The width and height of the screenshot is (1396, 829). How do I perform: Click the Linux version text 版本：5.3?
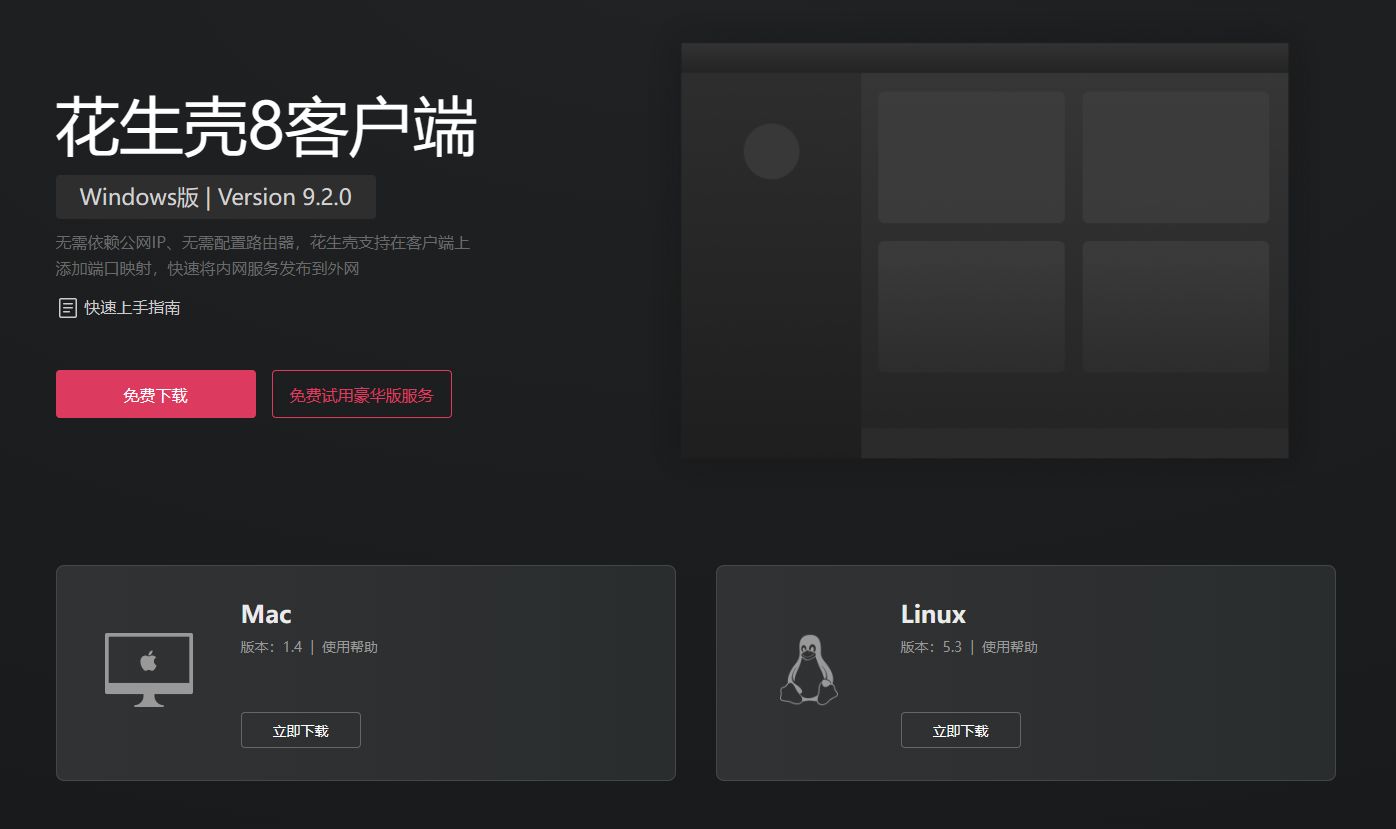(x=931, y=647)
